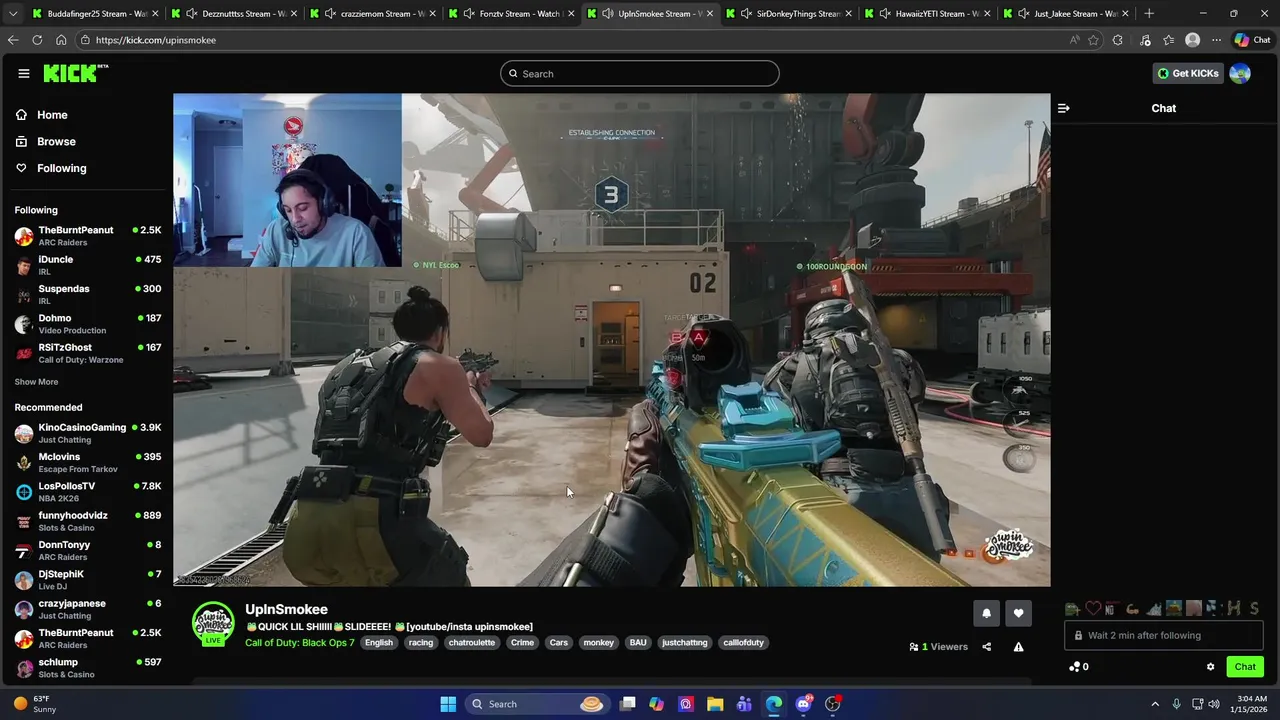Click the browser refresh button
Image resolution: width=1280 pixels, height=720 pixels.
37,40
